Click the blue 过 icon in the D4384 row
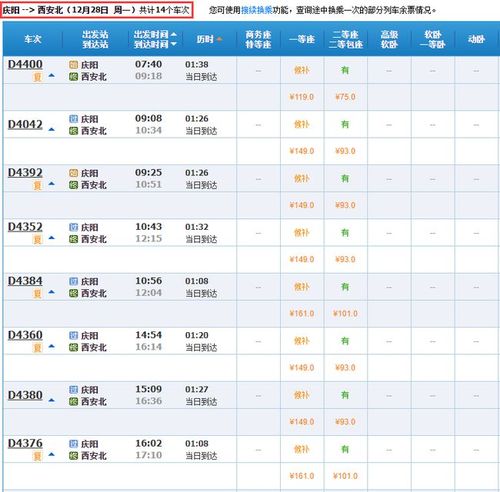500x492 pixels. [73, 281]
